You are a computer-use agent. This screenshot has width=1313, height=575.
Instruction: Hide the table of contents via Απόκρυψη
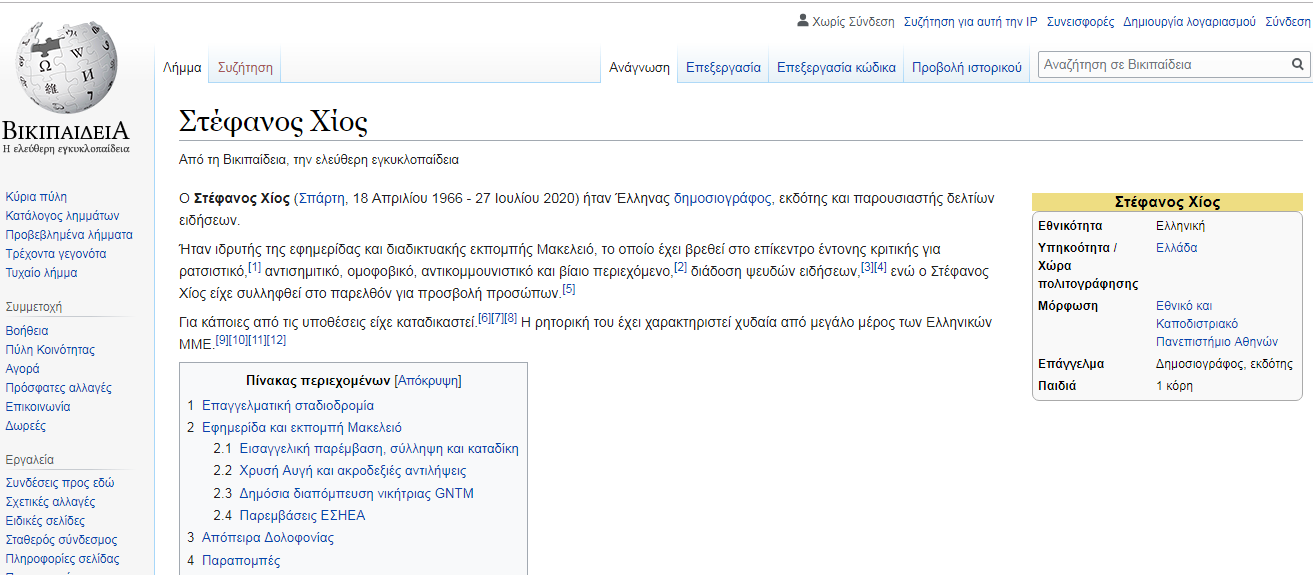(x=428, y=381)
